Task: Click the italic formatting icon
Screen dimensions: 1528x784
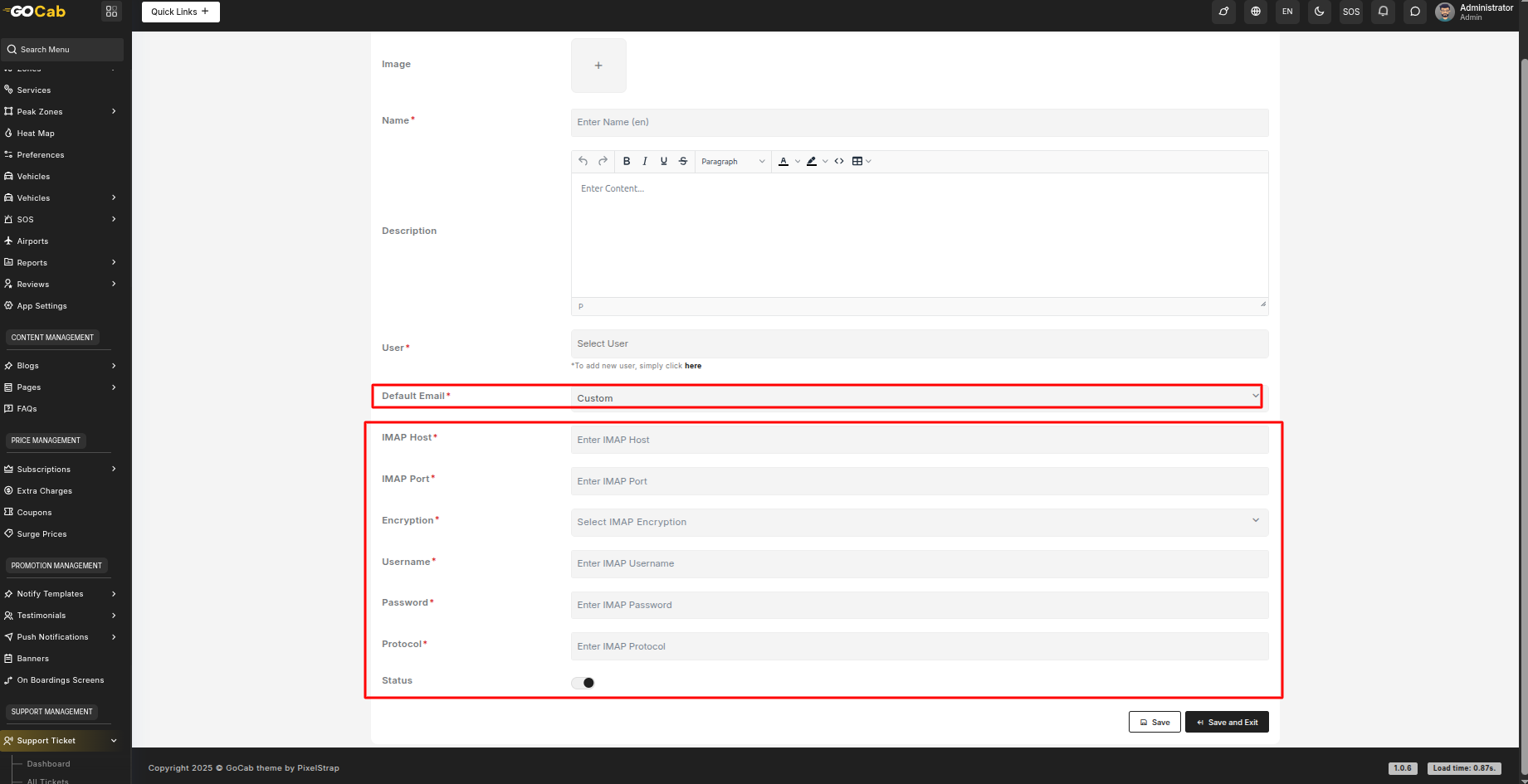Action: [645, 162]
